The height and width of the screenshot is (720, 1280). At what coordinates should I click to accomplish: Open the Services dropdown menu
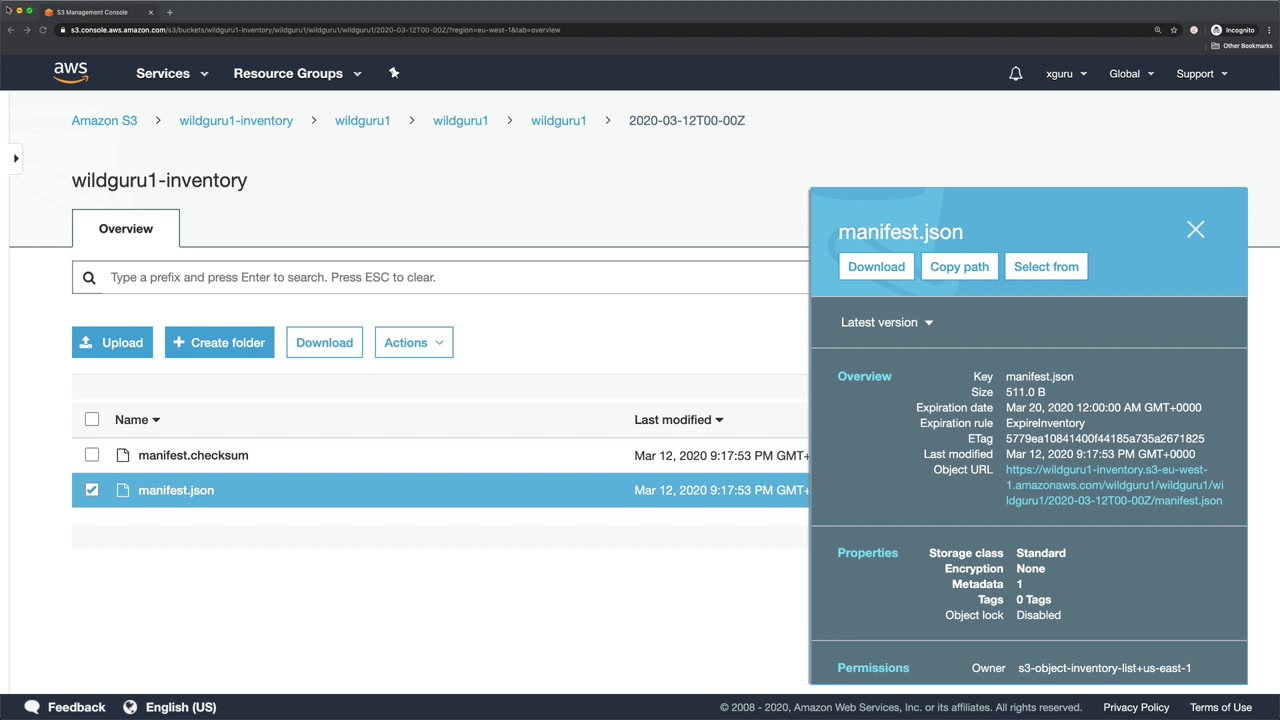(172, 73)
